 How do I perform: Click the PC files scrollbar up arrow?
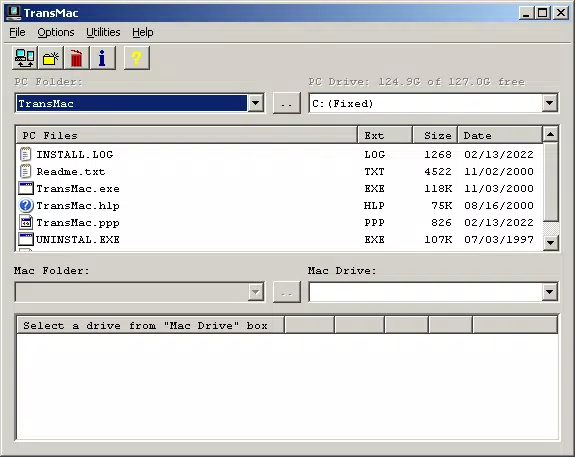point(550,134)
